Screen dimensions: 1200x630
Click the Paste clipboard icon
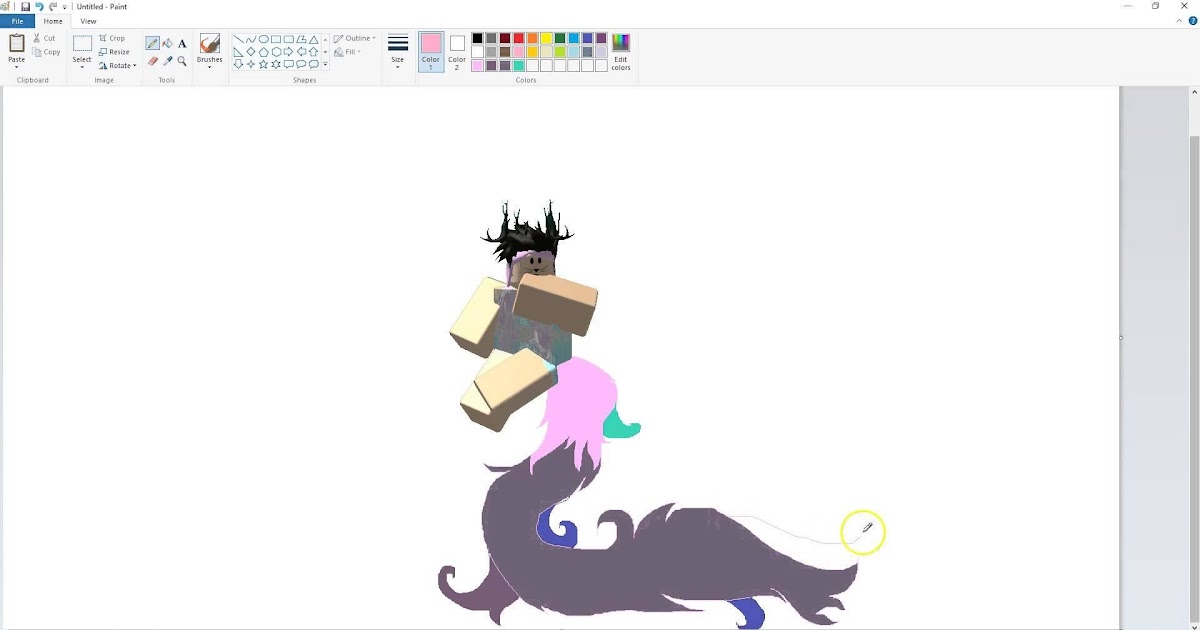point(17,43)
